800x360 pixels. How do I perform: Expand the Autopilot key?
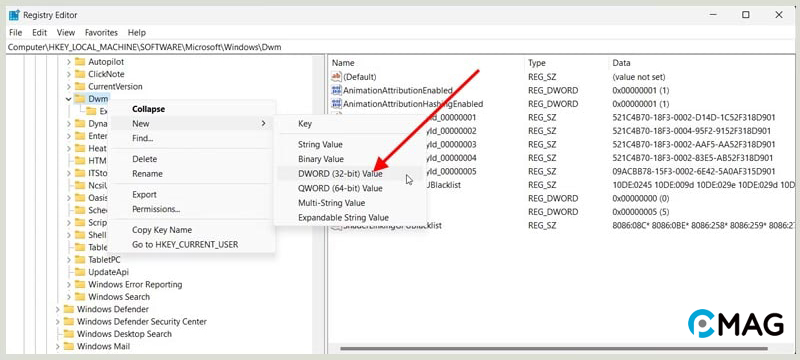[x=68, y=62]
